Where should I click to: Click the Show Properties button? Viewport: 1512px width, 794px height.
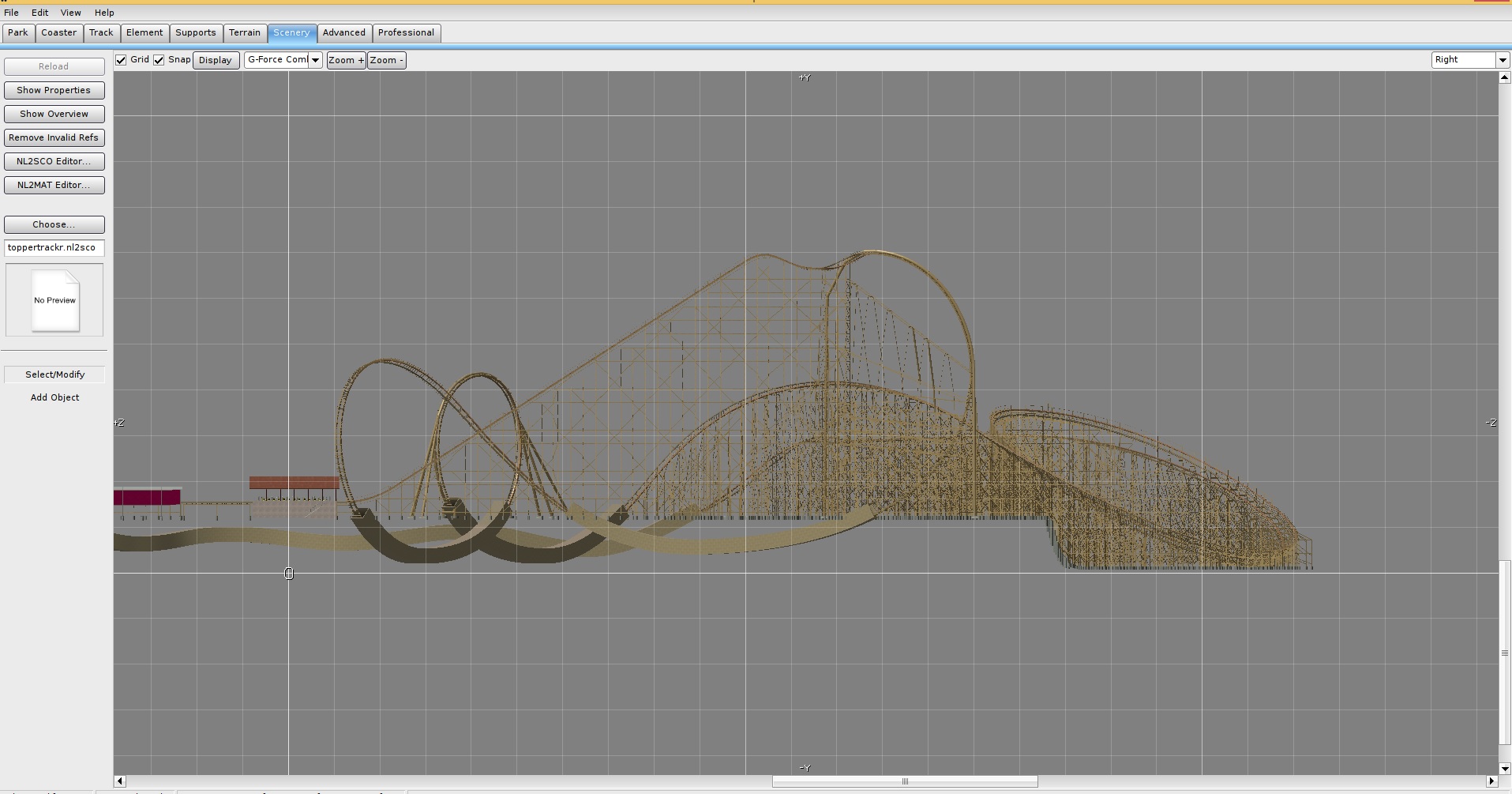(54, 90)
